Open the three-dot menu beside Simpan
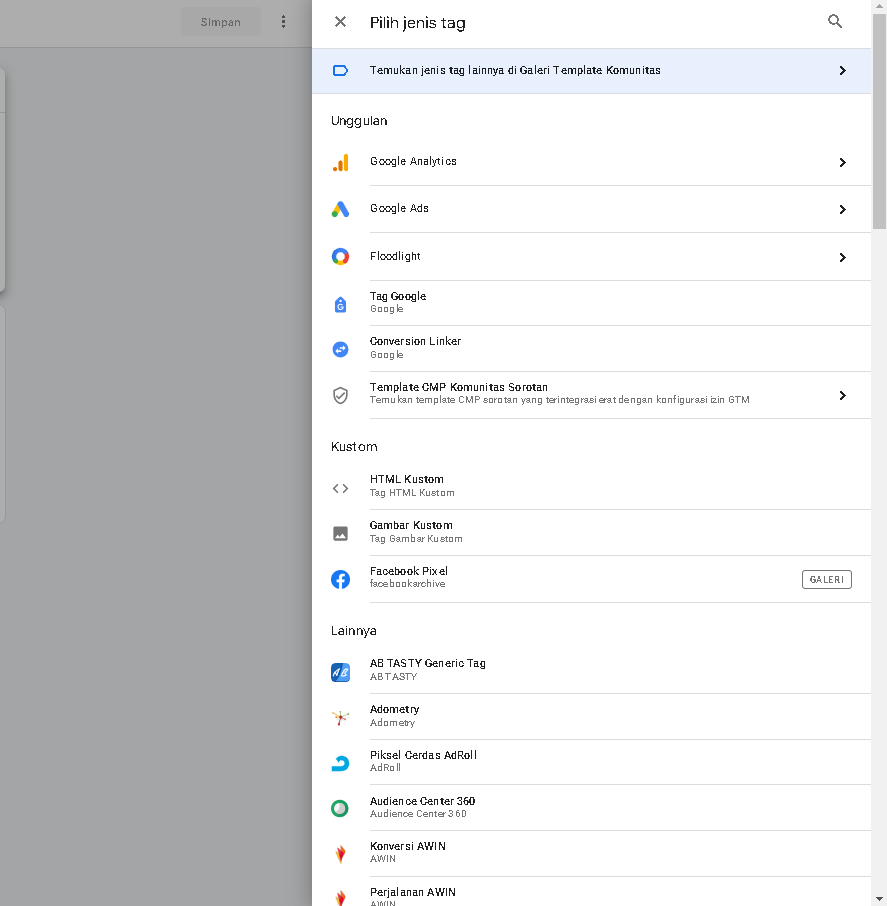The image size is (887, 906). (x=283, y=22)
